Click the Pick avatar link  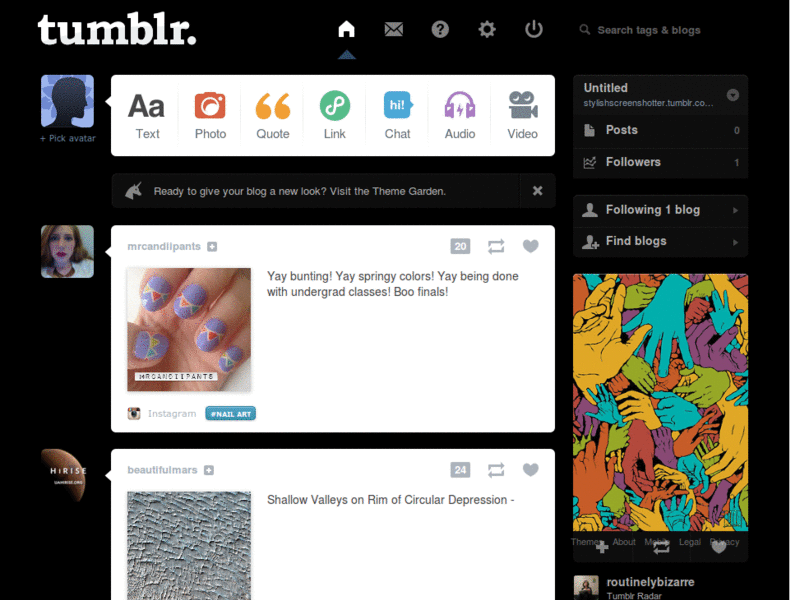click(x=68, y=138)
